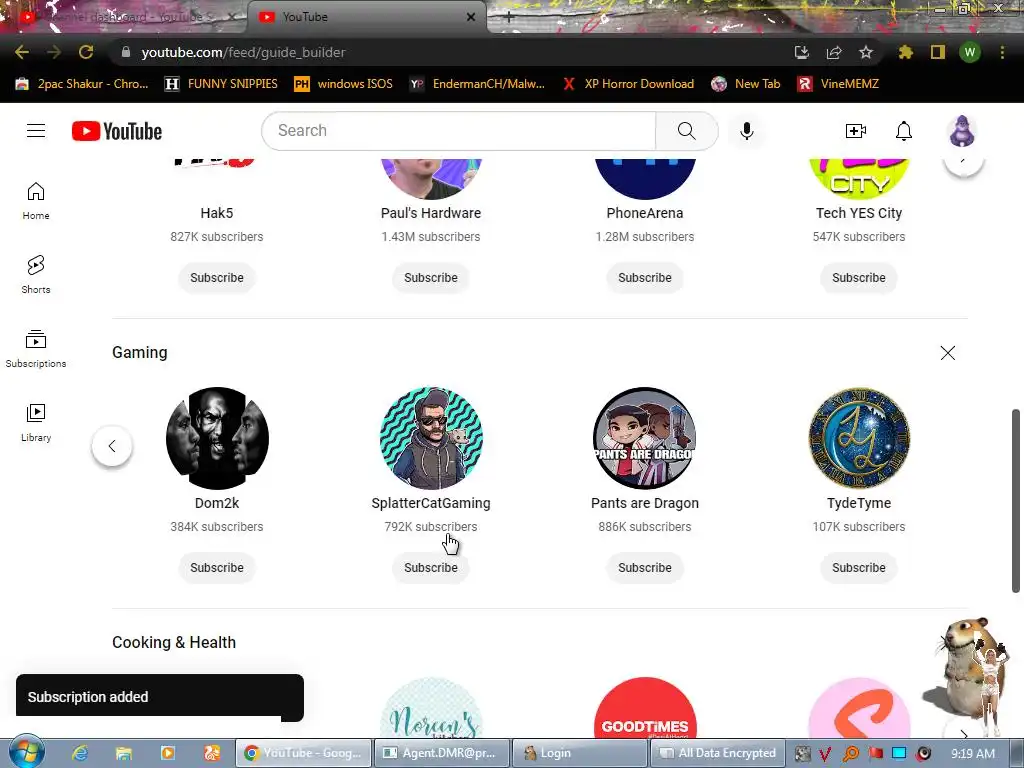Screen dimensions: 1024x768
Task: Subscribe to Hak5
Action: pyautogui.click(x=217, y=278)
